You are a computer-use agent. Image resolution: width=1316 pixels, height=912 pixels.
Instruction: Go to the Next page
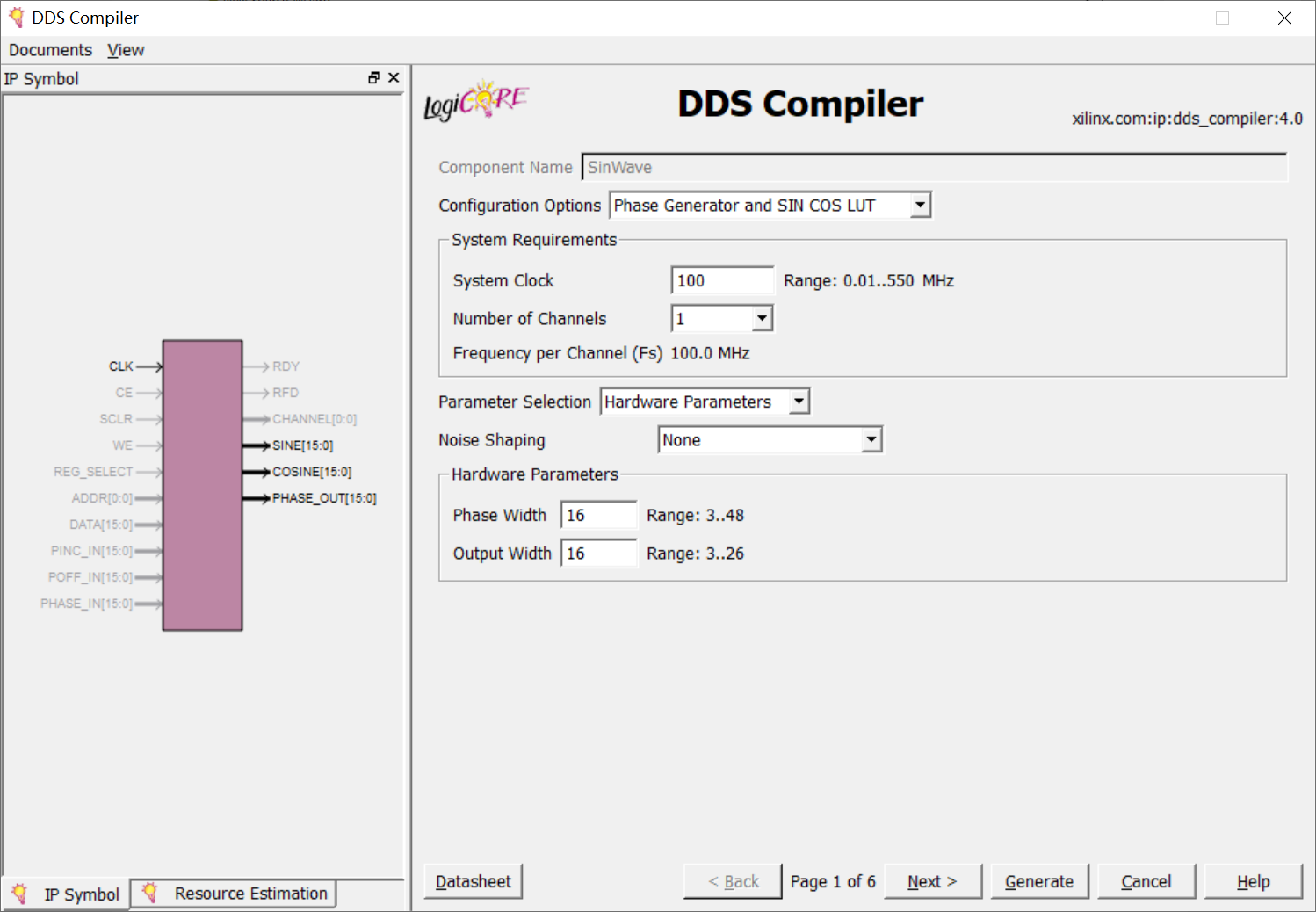click(932, 881)
